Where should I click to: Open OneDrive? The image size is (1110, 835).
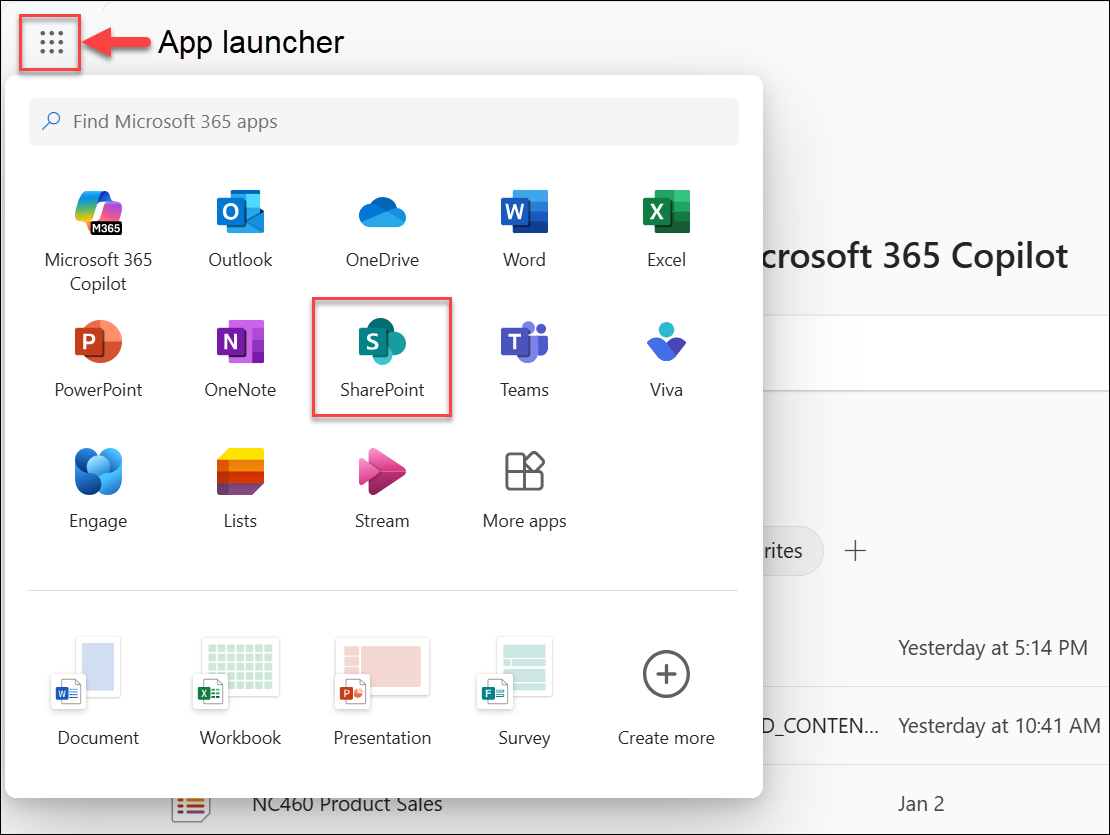382,228
